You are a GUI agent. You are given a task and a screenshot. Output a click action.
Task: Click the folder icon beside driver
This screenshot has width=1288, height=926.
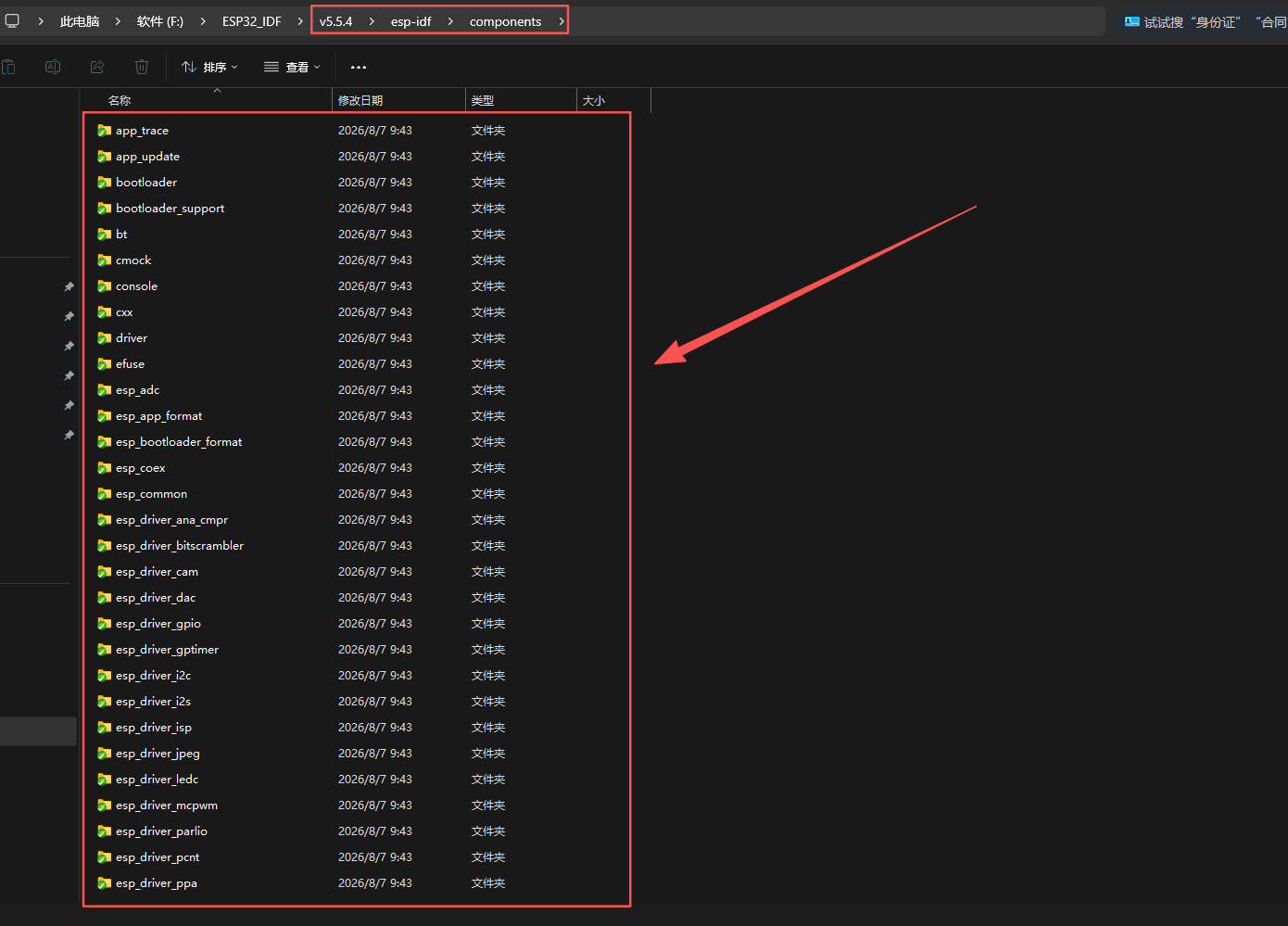pyautogui.click(x=105, y=338)
